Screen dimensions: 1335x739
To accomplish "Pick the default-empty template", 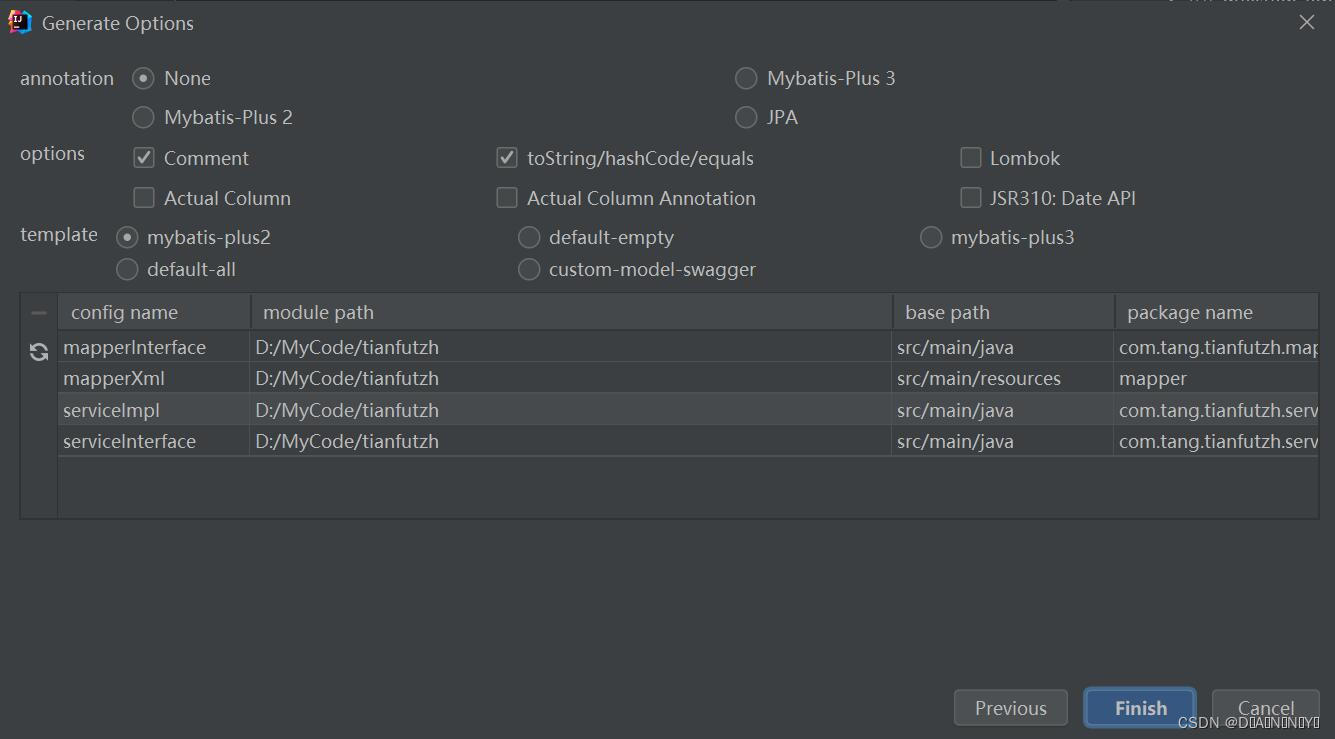I will pos(529,238).
